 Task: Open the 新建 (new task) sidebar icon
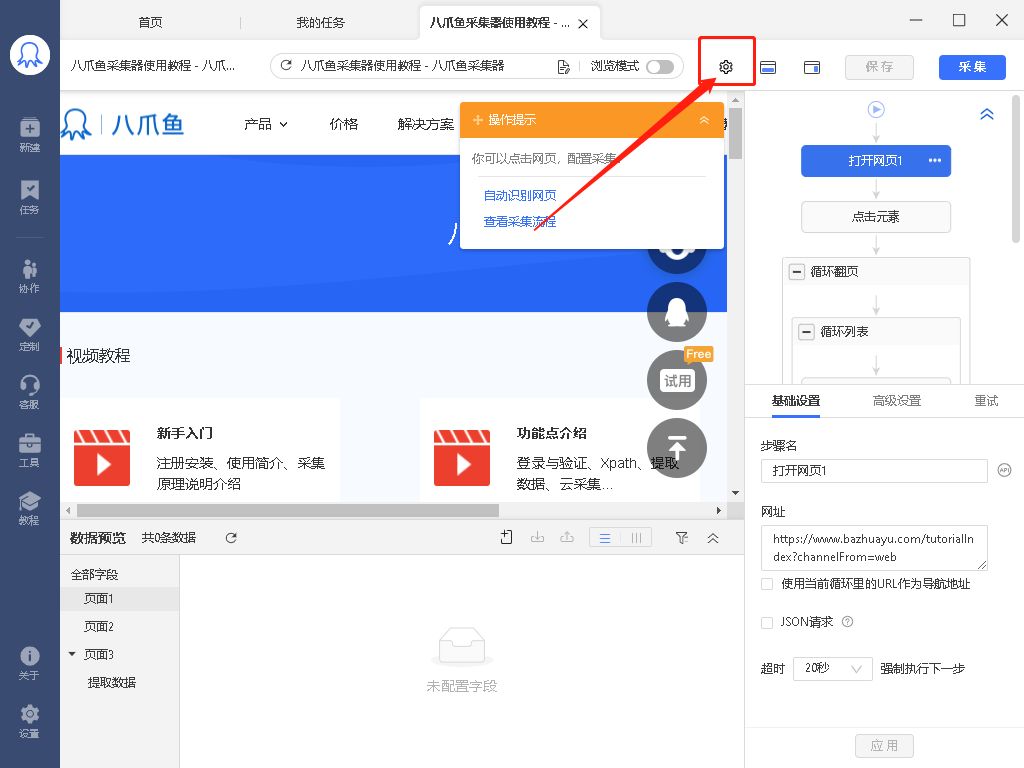pos(29,135)
